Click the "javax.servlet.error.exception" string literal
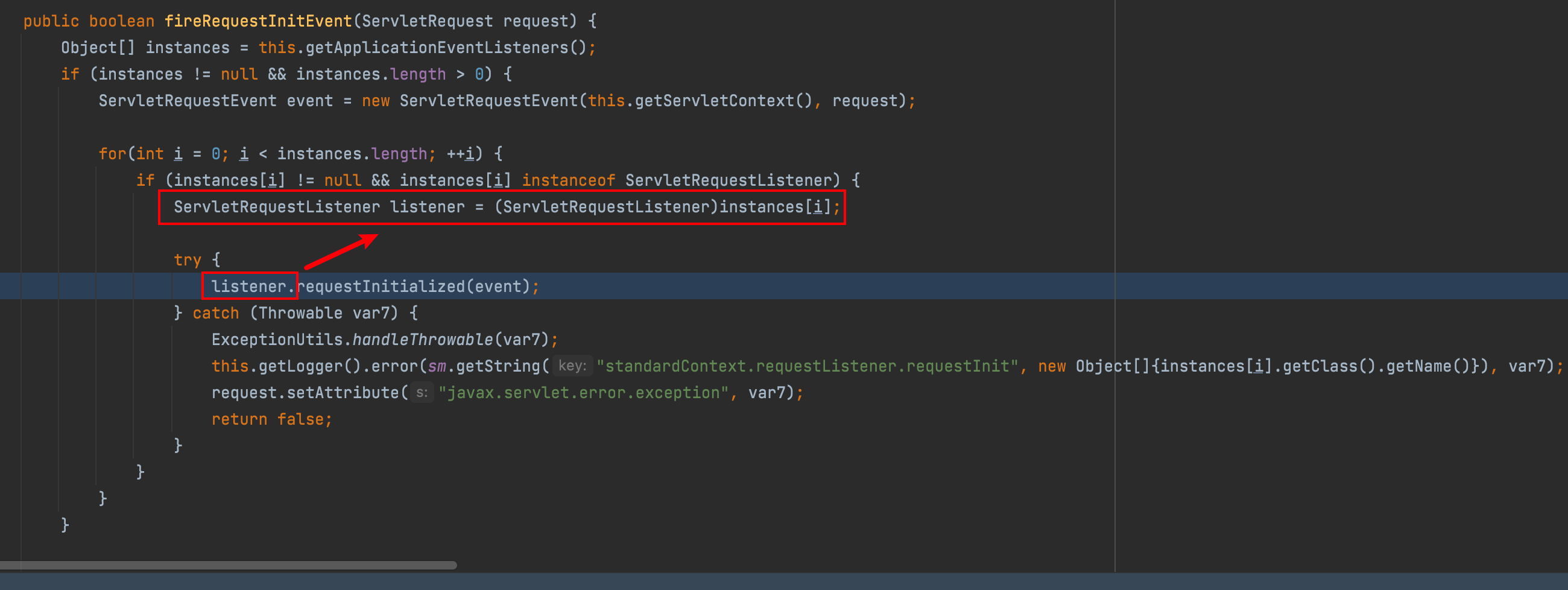The height and width of the screenshot is (590, 1568). [x=583, y=393]
